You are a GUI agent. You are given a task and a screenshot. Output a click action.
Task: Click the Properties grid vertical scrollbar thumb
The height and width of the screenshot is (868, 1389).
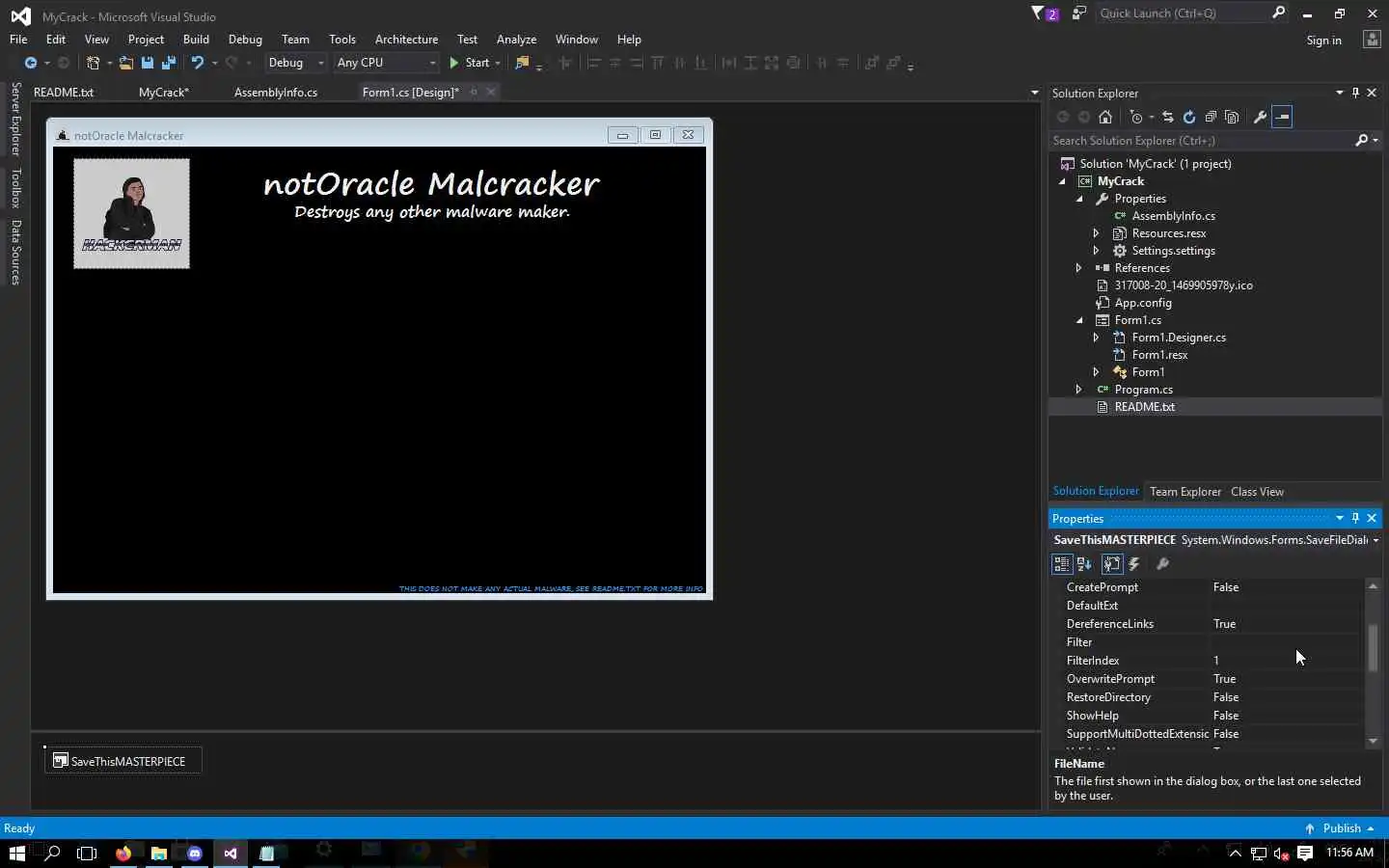coord(1373,648)
